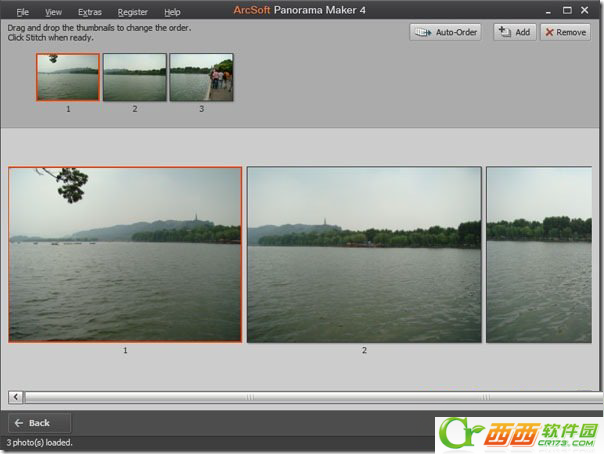
Task: Open the File menu
Action: [x=22, y=12]
